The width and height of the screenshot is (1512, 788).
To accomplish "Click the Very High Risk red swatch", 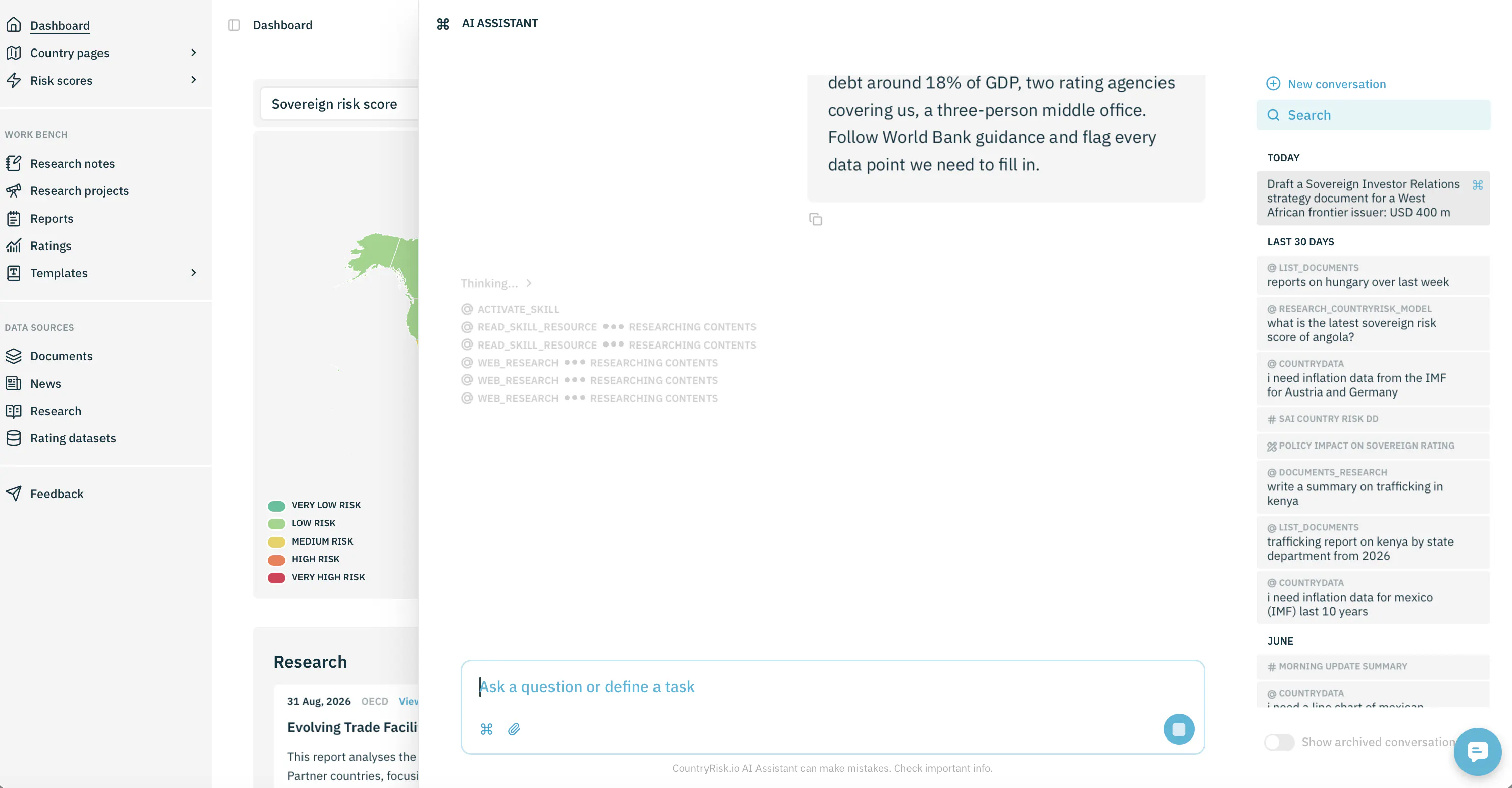I will [x=276, y=578].
